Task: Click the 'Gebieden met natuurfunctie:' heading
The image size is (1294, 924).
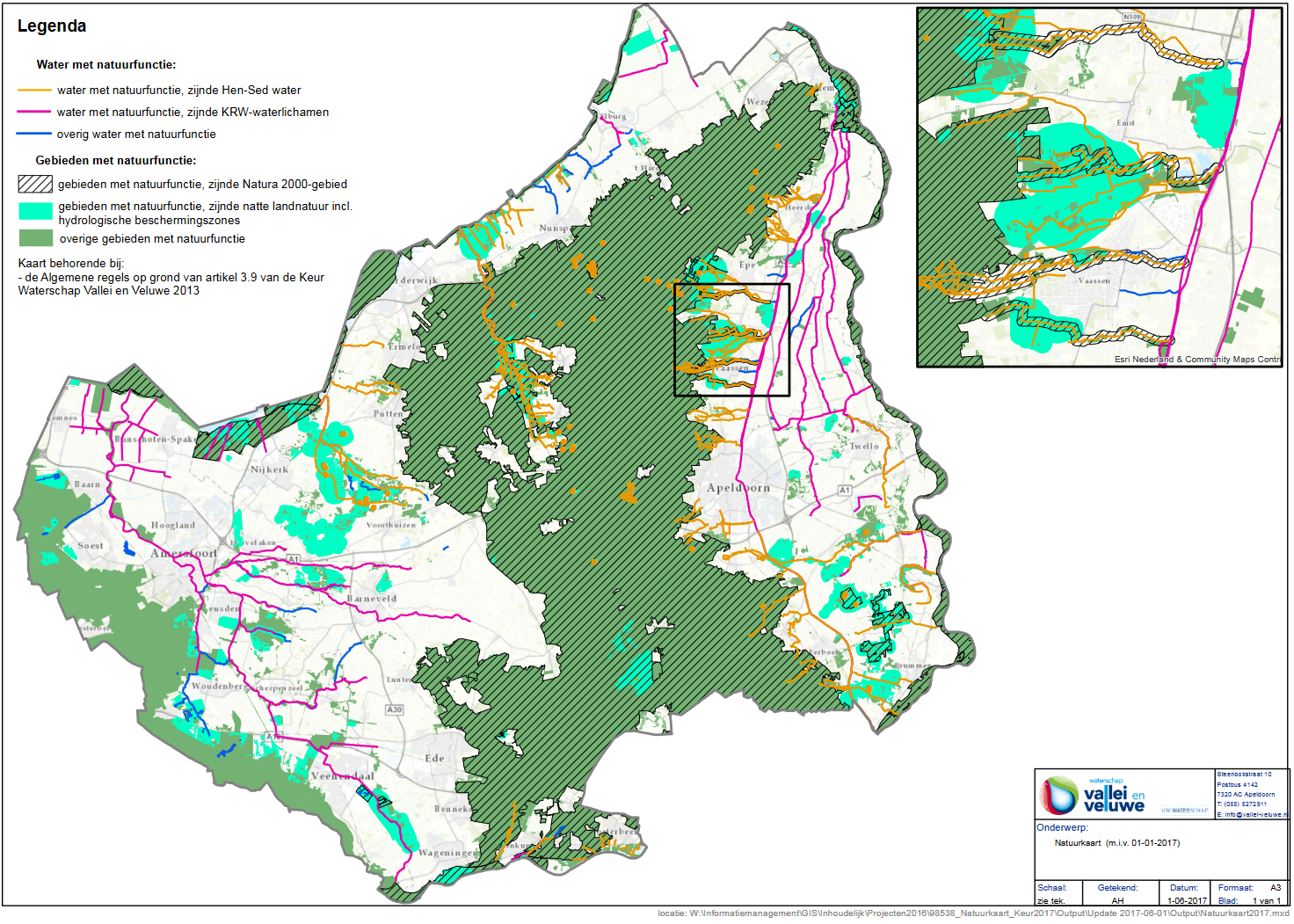Action: [x=116, y=160]
